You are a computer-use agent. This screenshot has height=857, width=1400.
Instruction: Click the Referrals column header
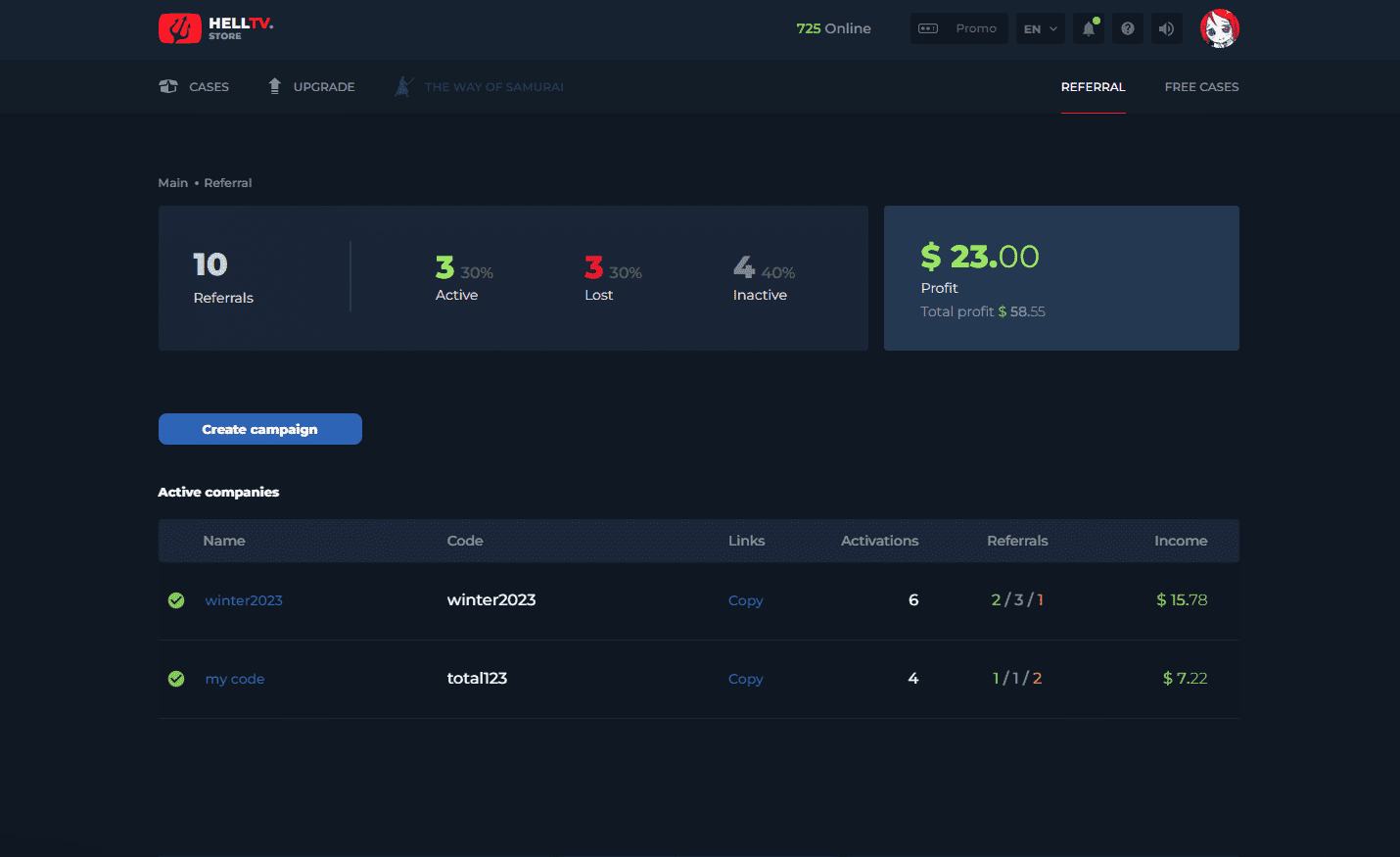click(1017, 541)
